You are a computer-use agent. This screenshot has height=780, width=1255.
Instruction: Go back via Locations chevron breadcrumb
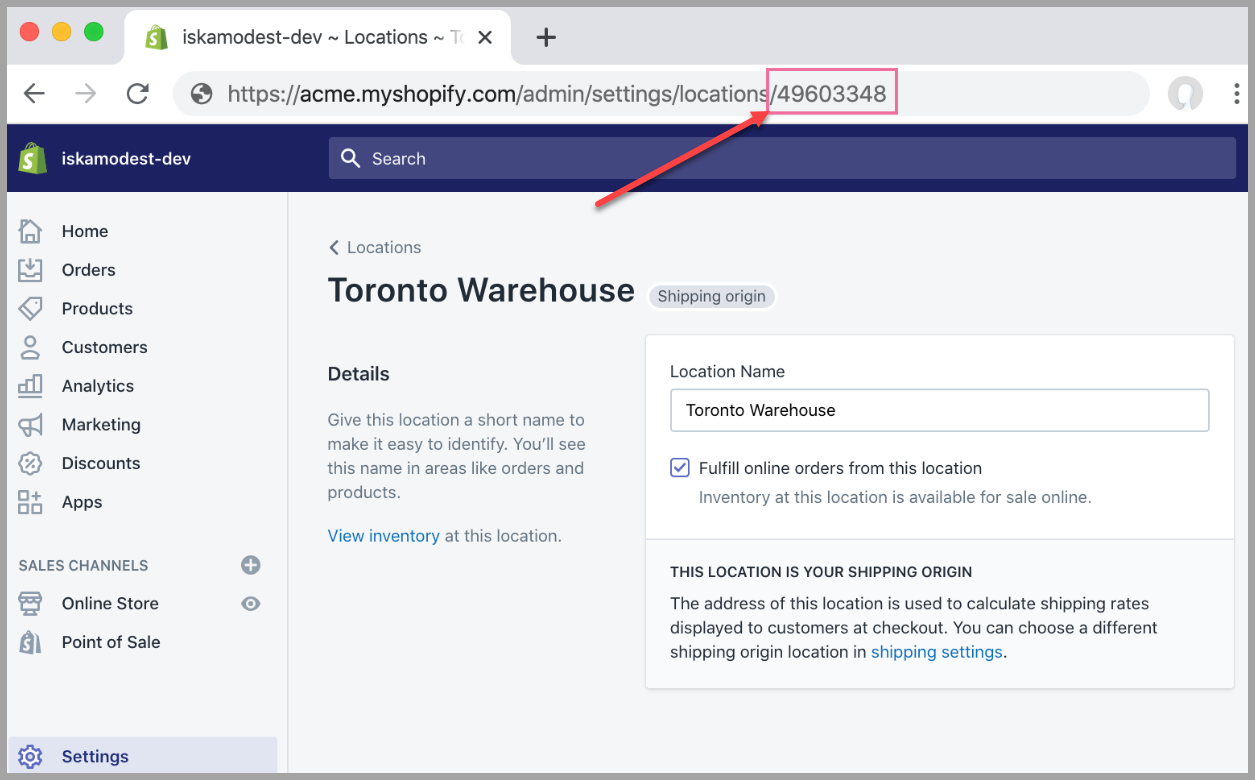click(375, 247)
